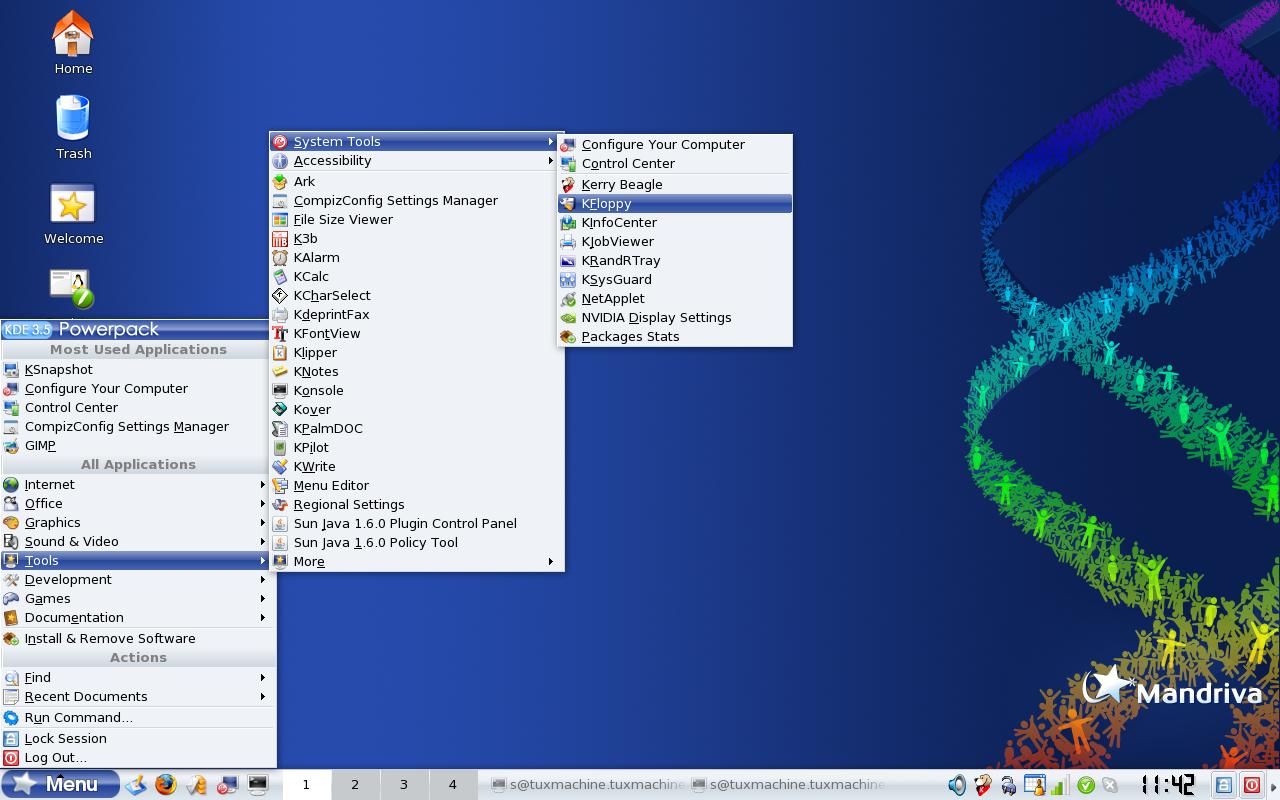1280x800 pixels.
Task: Expand the Games submenu
Action: [x=138, y=599]
